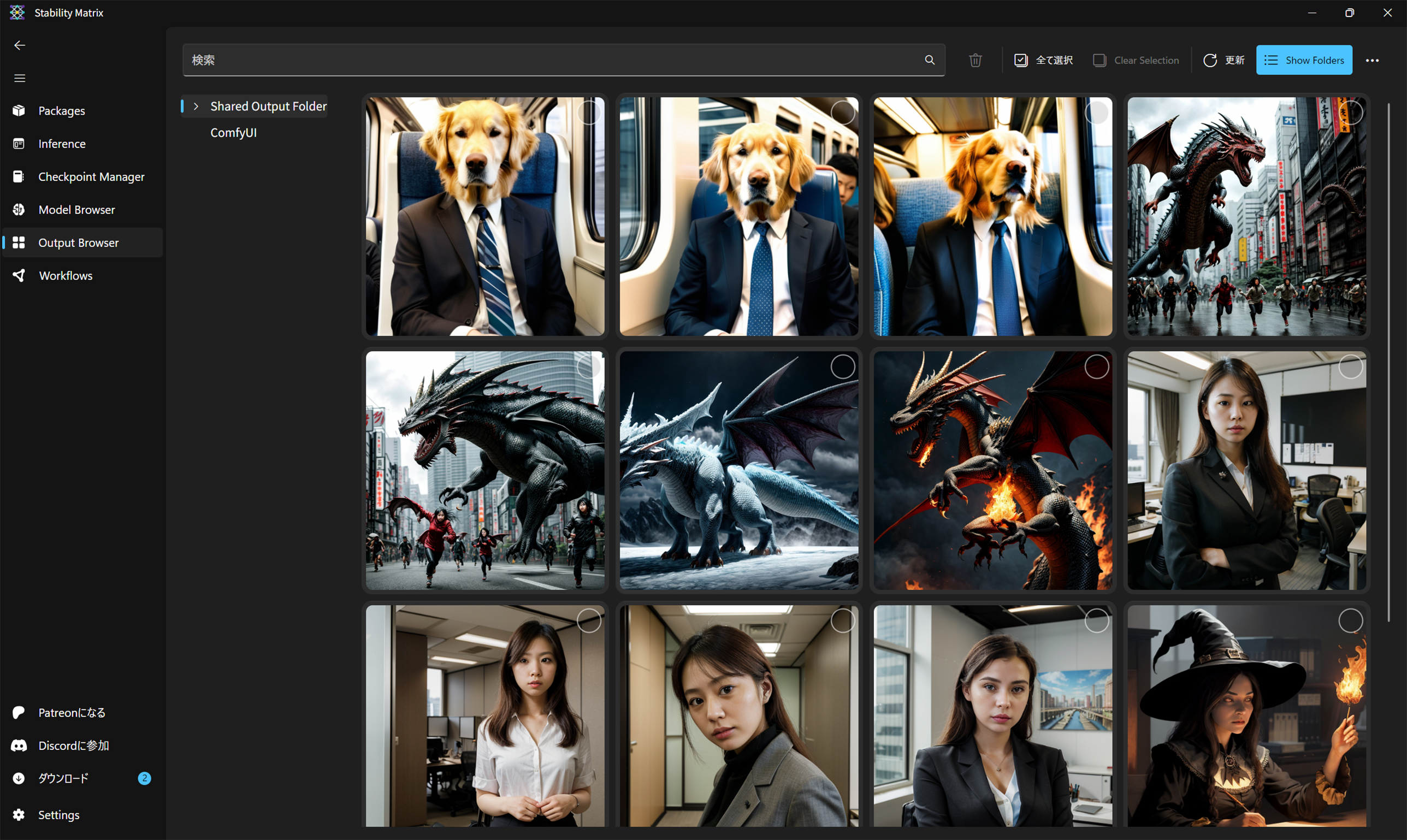
Task: Open the Model Browser
Action: pyautogui.click(x=76, y=209)
